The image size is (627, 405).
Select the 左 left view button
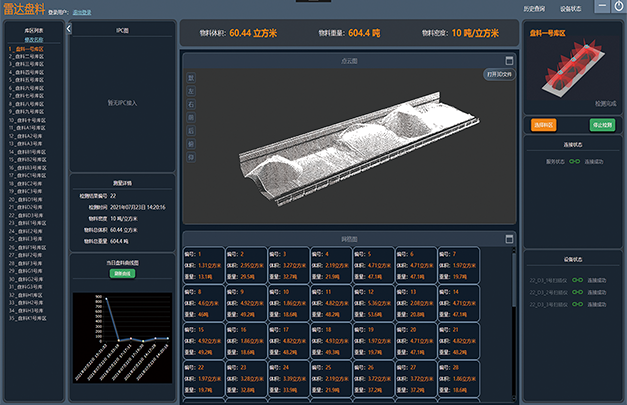(192, 91)
